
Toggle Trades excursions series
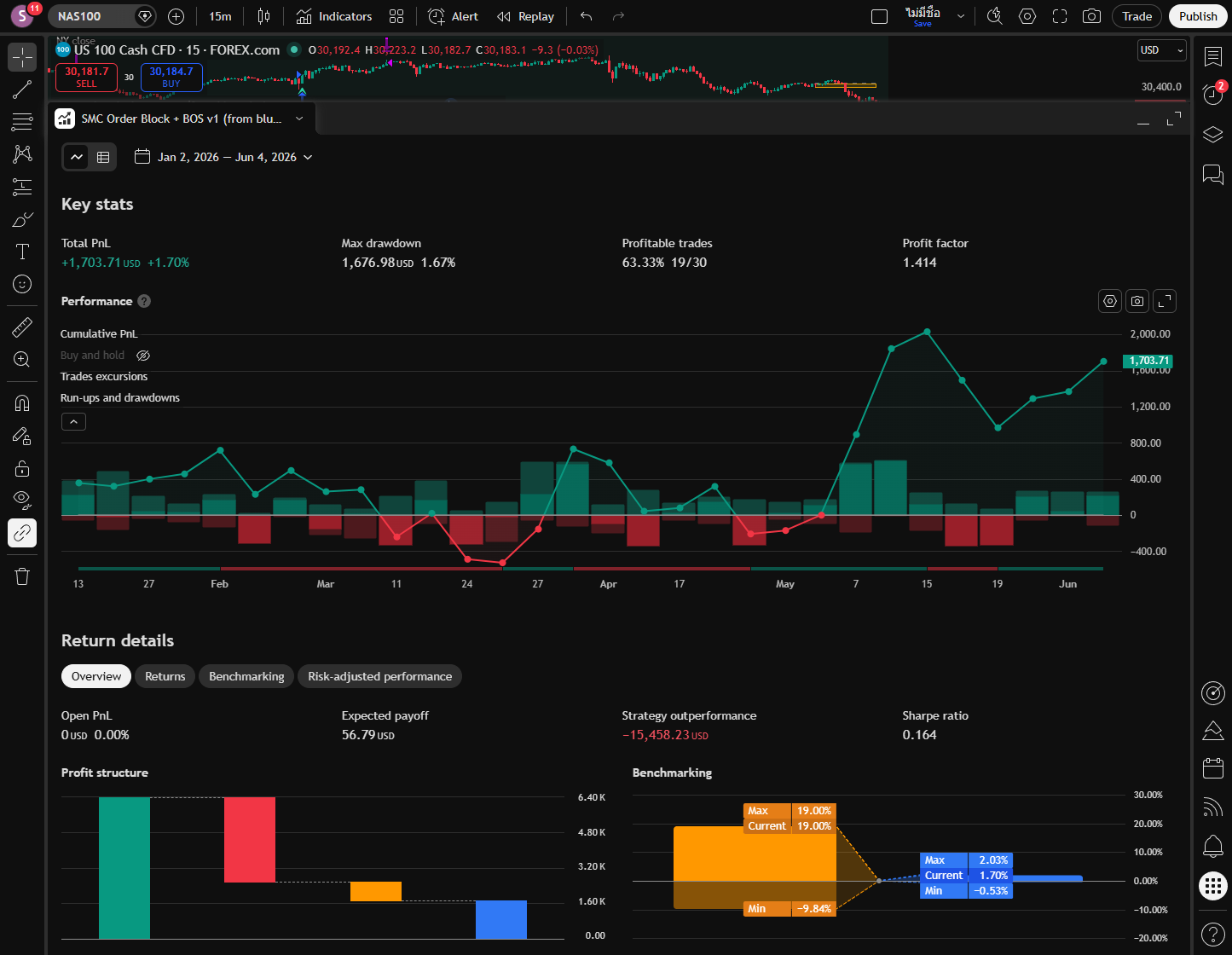[104, 376]
